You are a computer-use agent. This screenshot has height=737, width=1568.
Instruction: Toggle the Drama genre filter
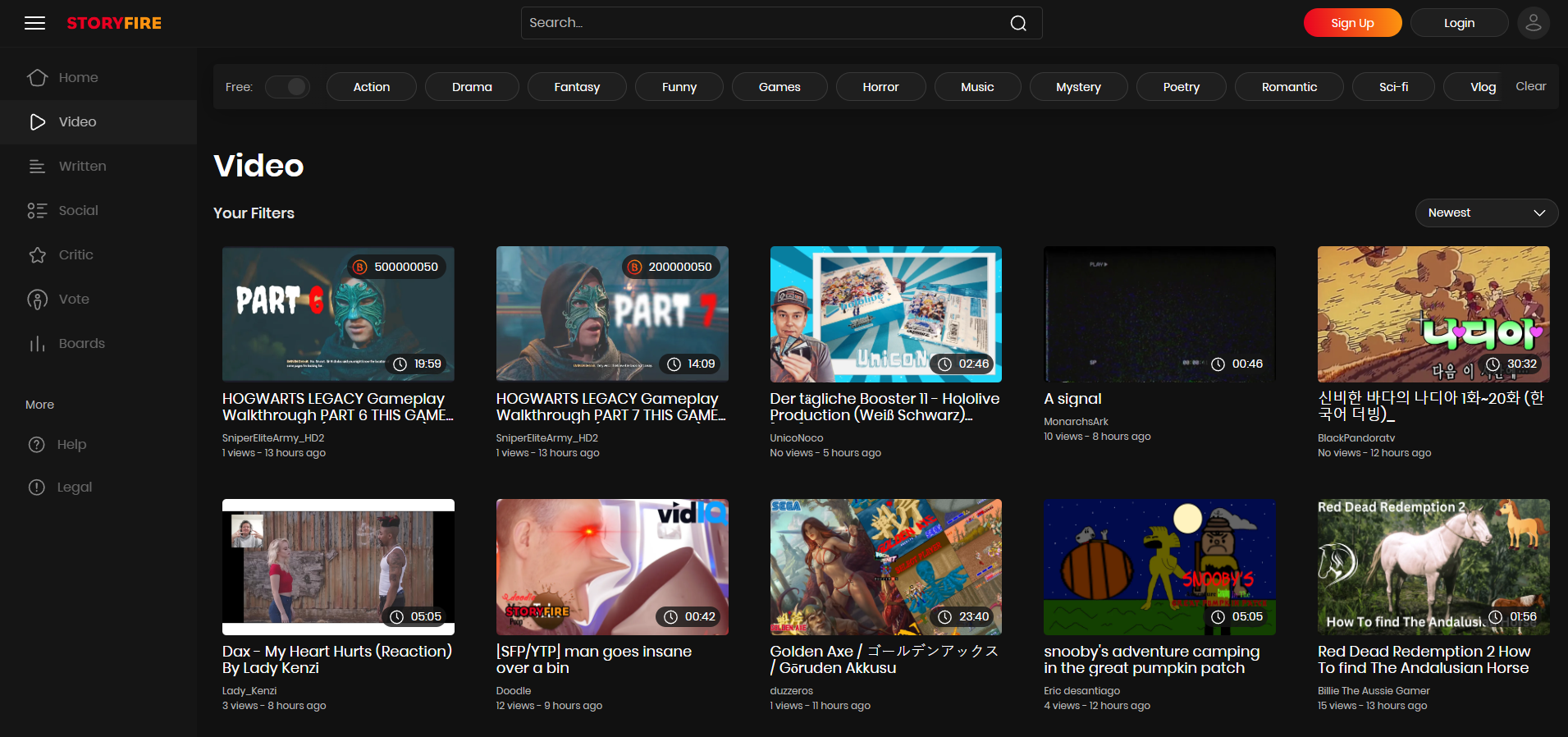472,87
